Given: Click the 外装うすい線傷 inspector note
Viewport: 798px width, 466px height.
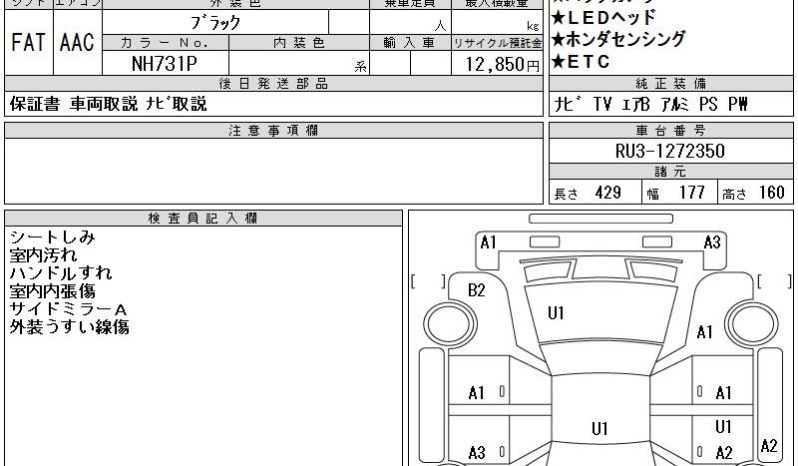Looking at the screenshot, I should pos(69,327).
